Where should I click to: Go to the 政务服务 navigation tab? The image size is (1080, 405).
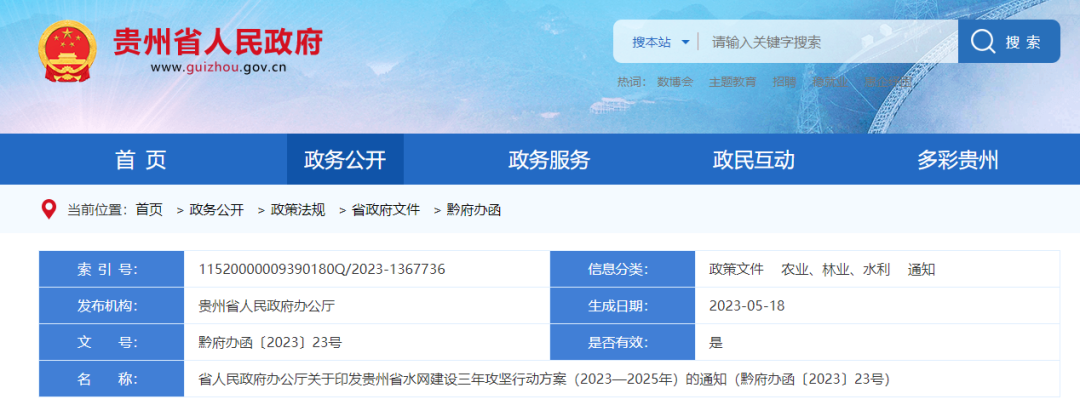[549, 160]
